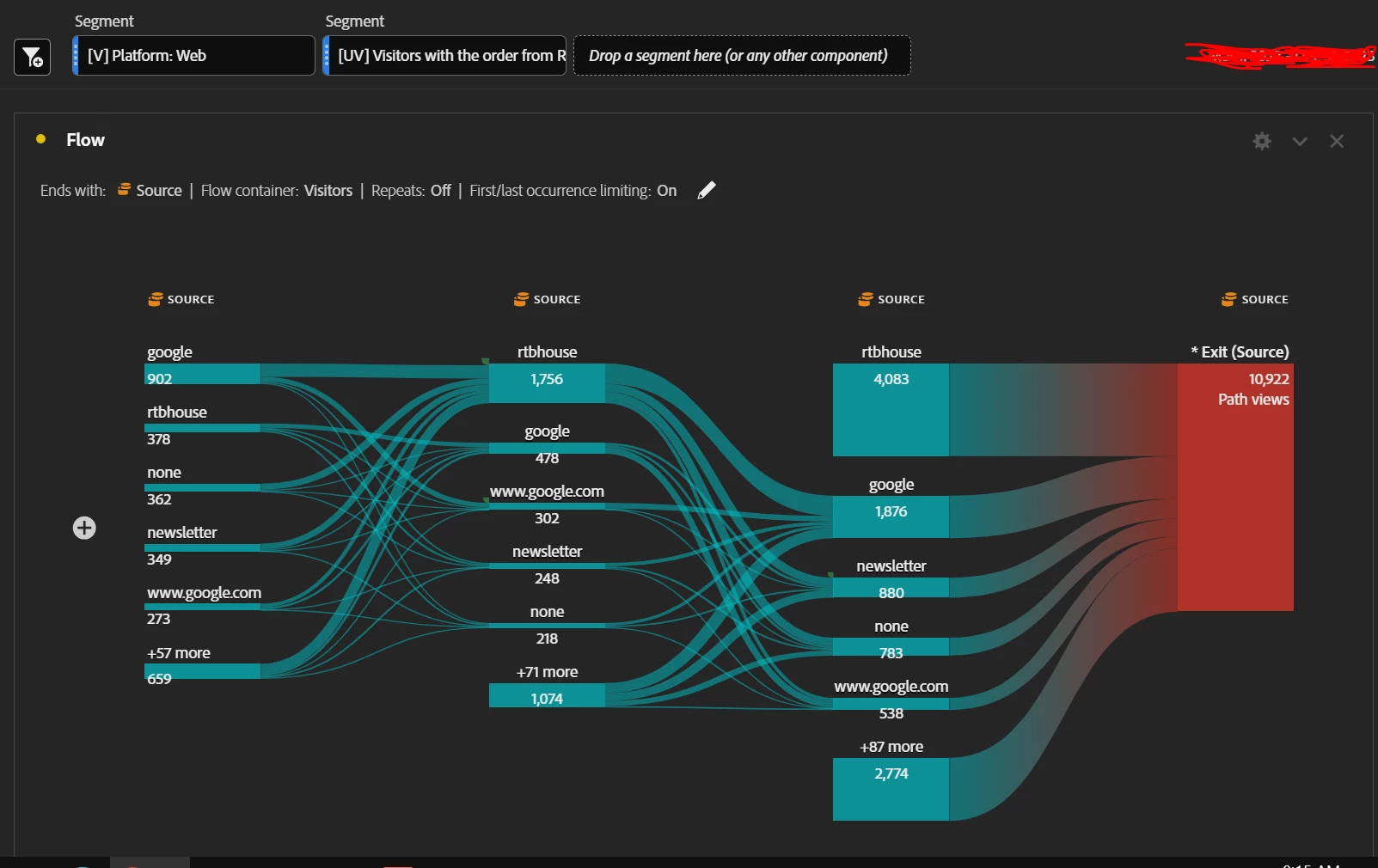Click the add segment filter icon

(33, 57)
